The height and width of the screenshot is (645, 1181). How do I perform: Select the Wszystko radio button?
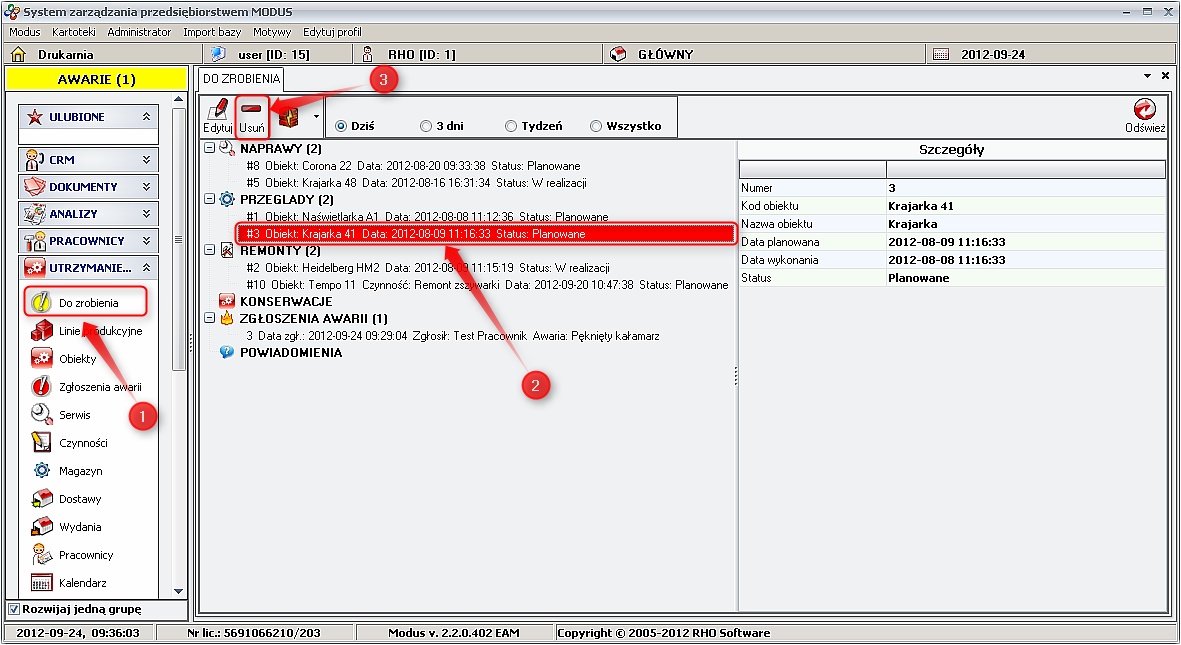597,126
